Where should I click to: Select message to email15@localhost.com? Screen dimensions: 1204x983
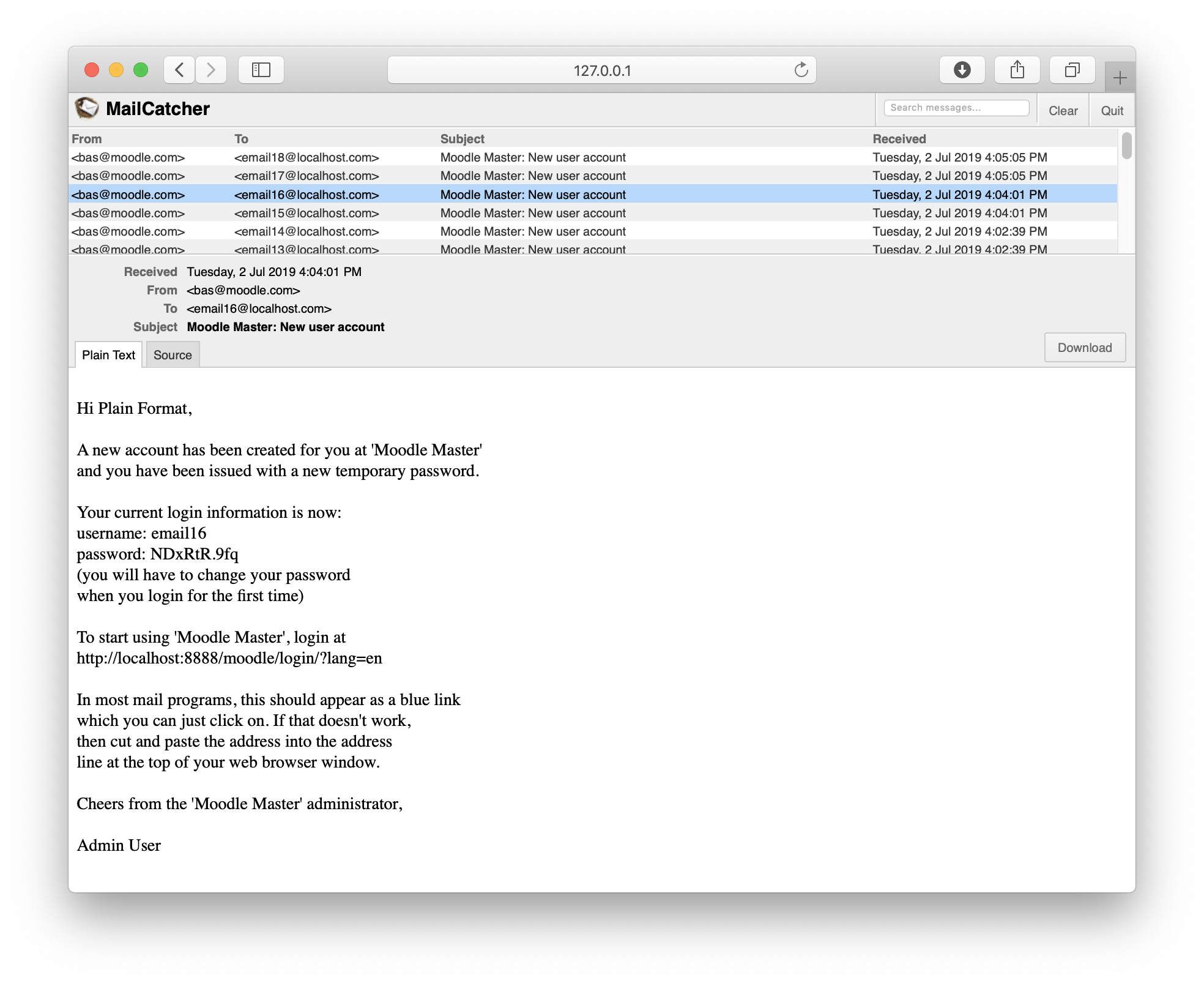593,213
